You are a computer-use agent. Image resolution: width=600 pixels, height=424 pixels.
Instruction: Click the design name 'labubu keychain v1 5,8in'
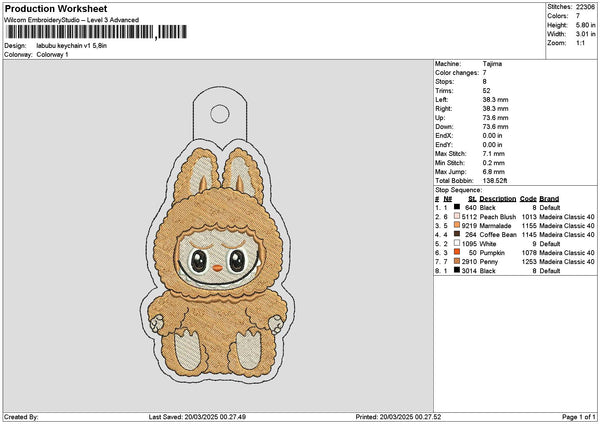pos(72,46)
